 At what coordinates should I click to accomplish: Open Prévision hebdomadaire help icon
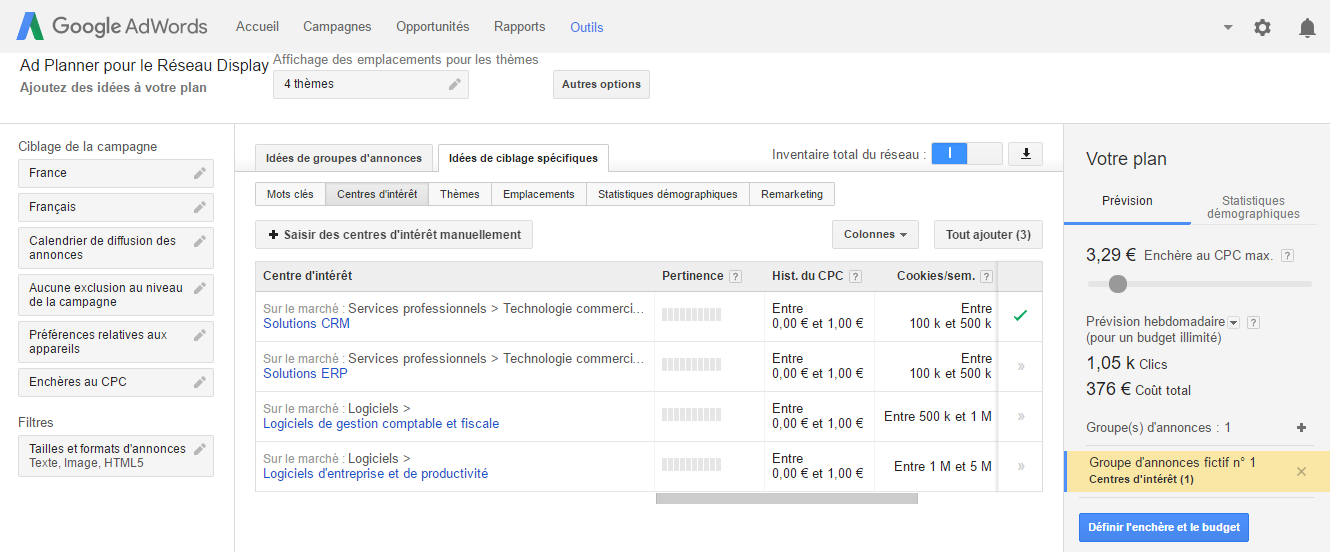[x=1253, y=322]
